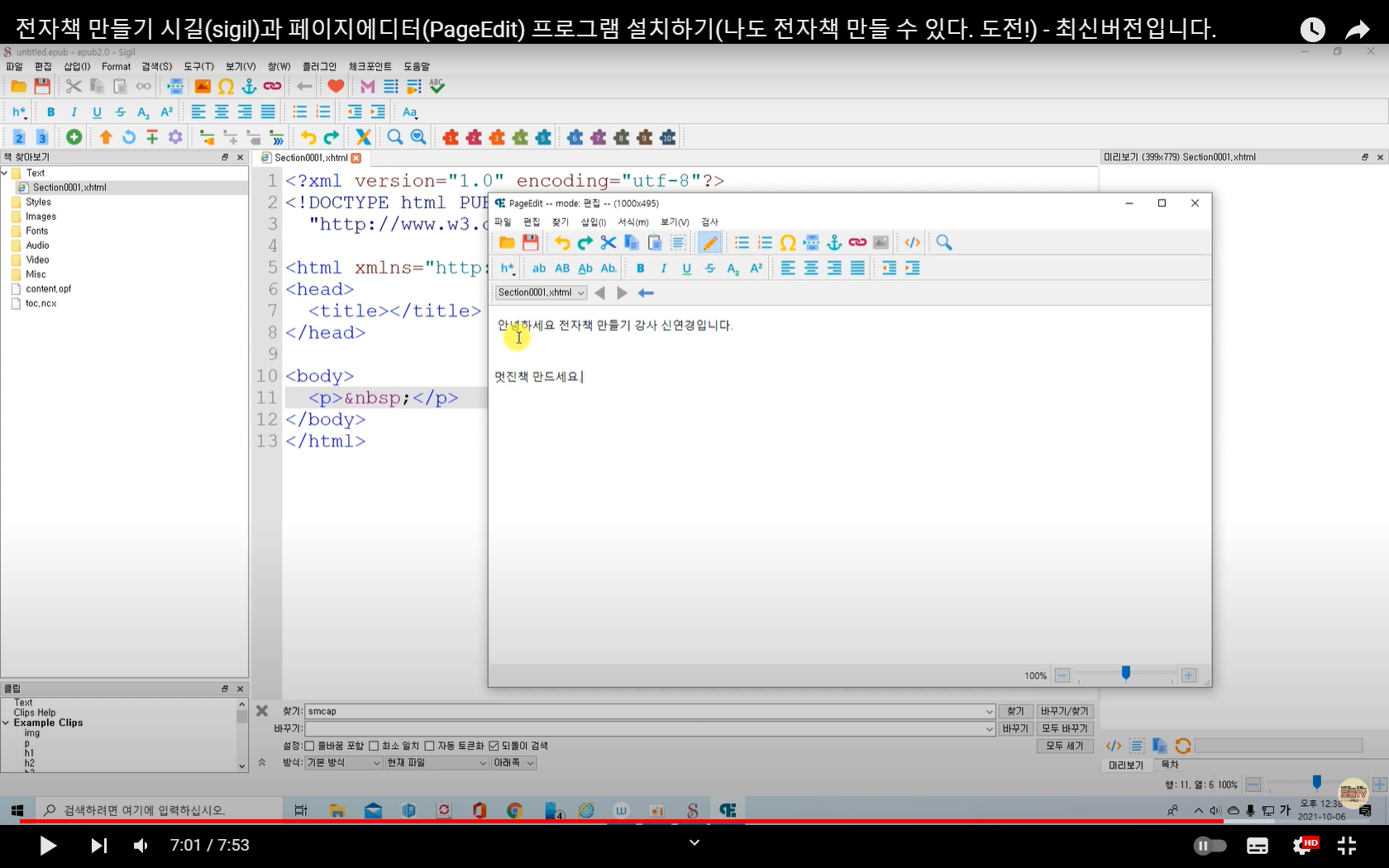
Task: Click Sigil status bar zoom slider handle
Action: pyautogui.click(x=1316, y=782)
